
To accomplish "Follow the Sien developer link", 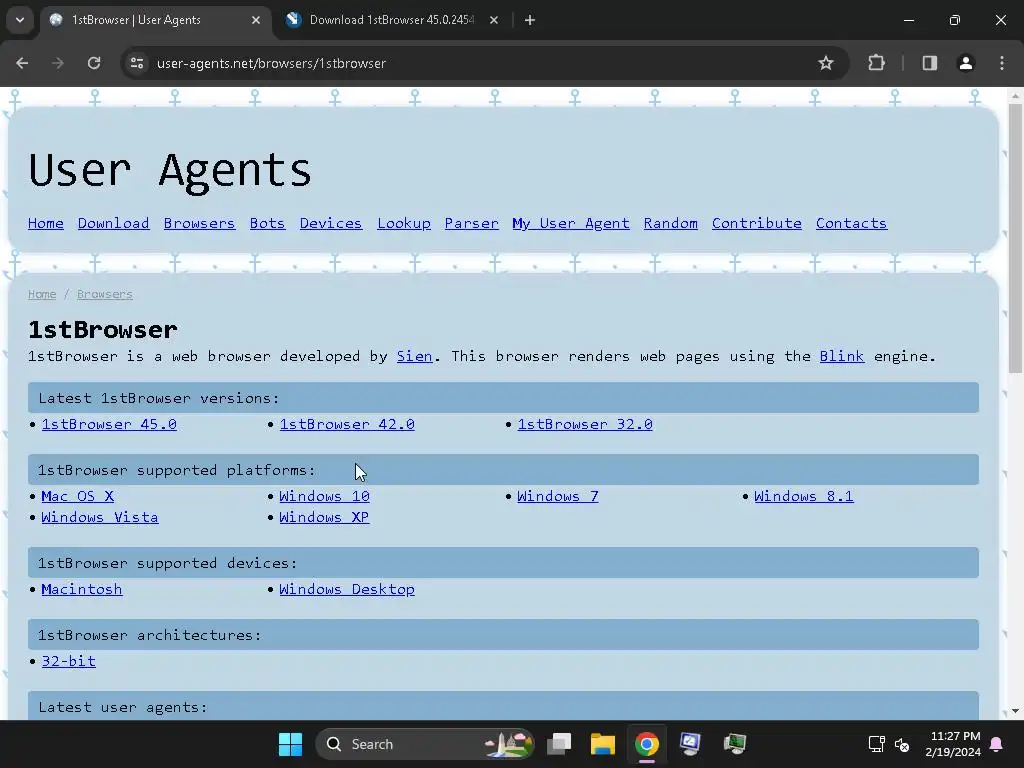I will tap(415, 356).
